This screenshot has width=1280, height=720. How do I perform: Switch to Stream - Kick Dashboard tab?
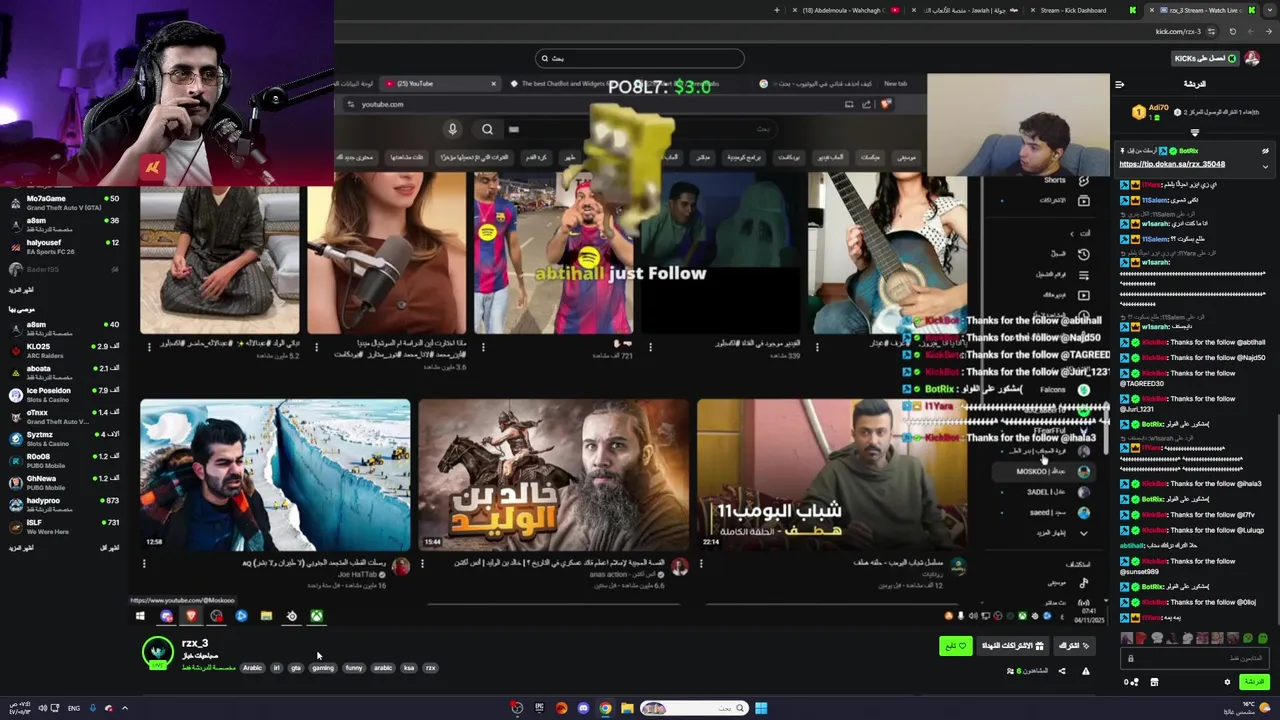click(x=1081, y=10)
